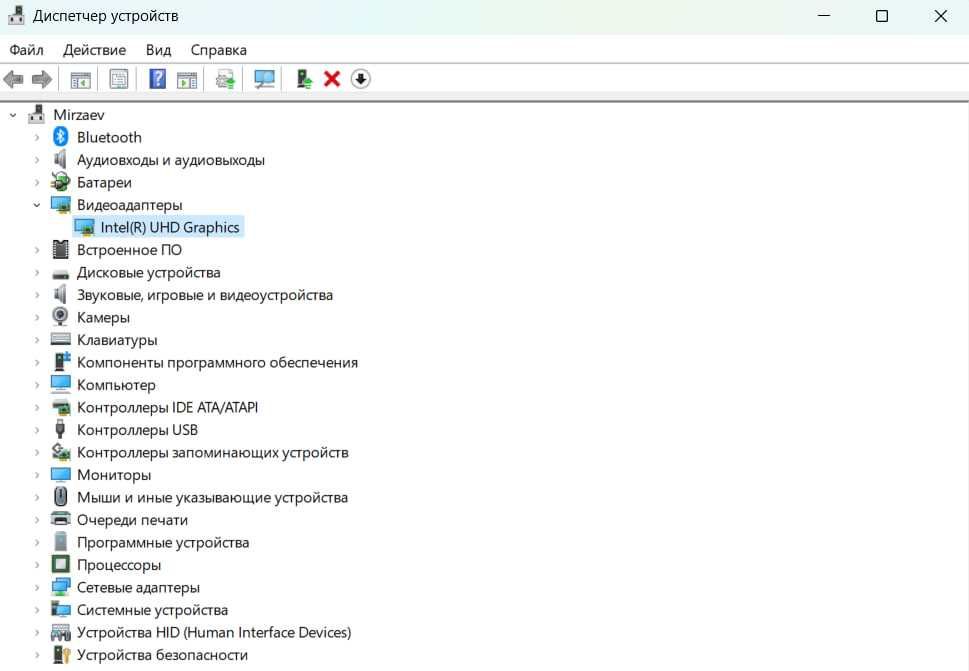The width and height of the screenshot is (969, 671).
Task: Select the Программные устройства row
Action: [x=163, y=542]
